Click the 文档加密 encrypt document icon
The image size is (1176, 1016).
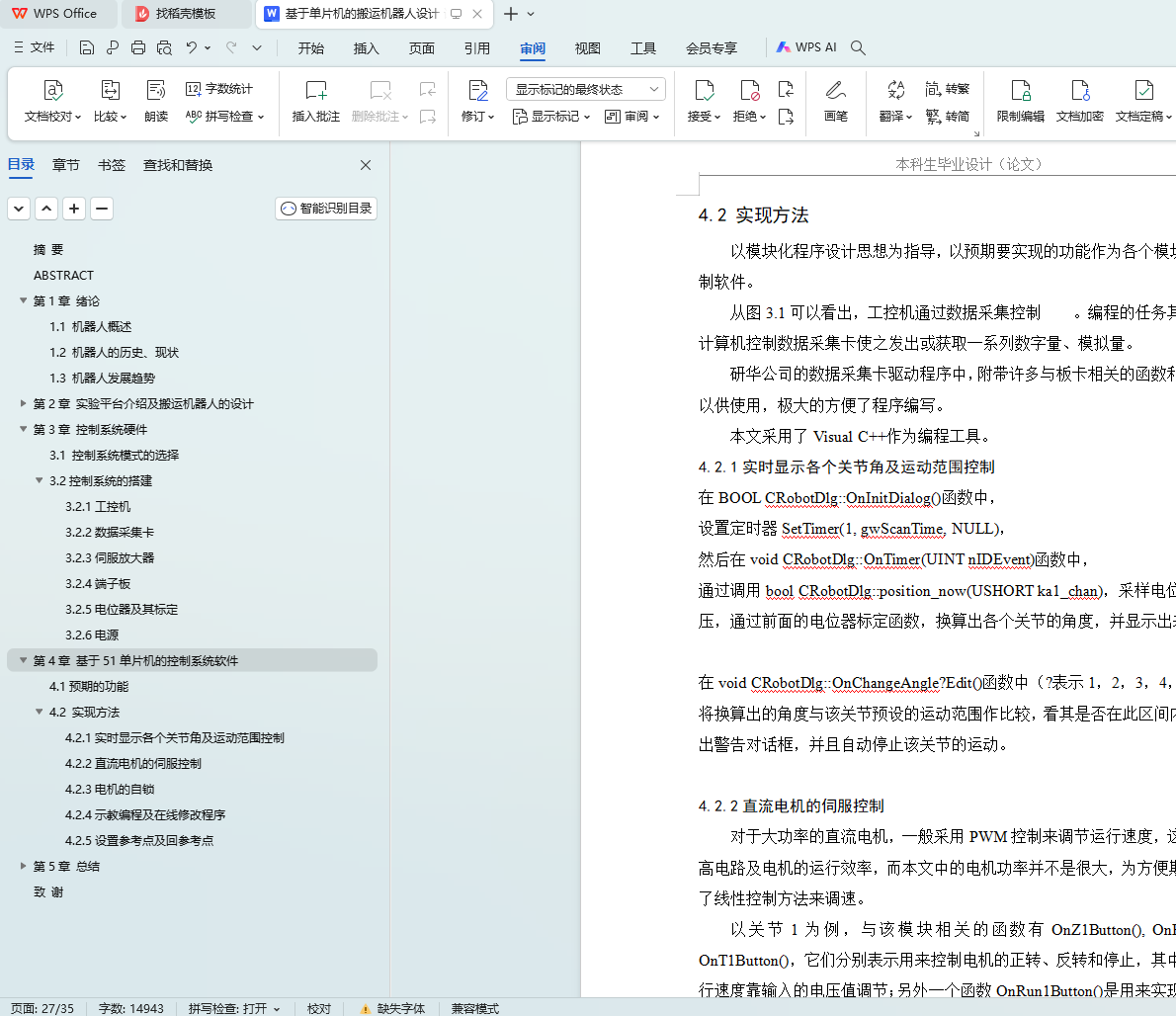click(1079, 101)
